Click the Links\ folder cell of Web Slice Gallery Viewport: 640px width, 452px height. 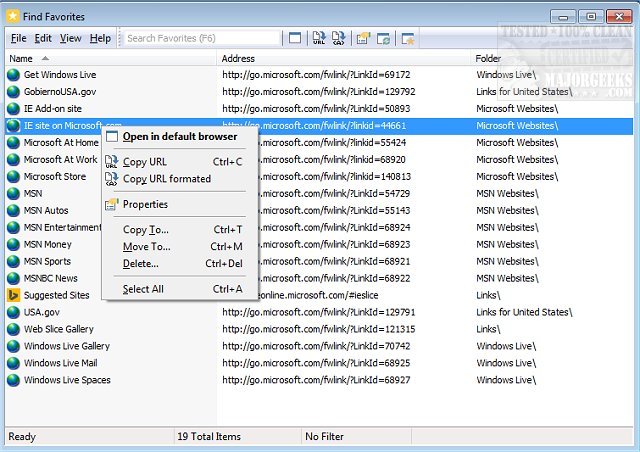pos(488,329)
